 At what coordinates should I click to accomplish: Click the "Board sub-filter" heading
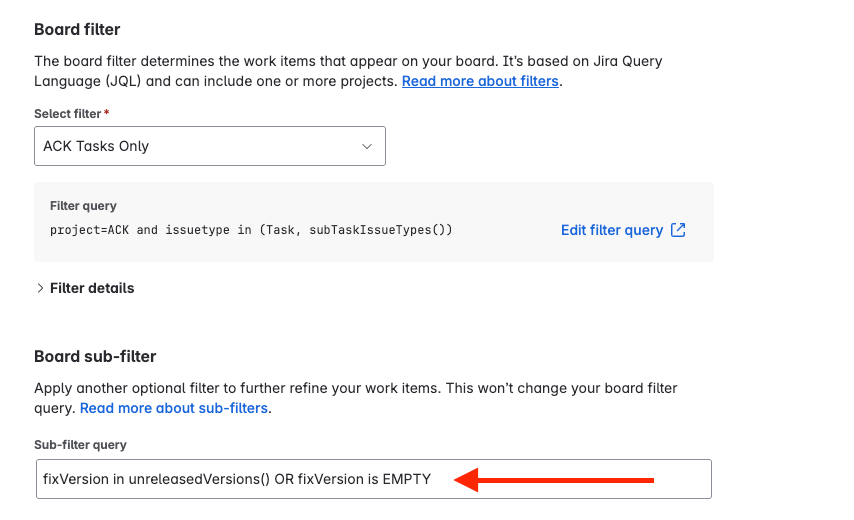pos(95,357)
